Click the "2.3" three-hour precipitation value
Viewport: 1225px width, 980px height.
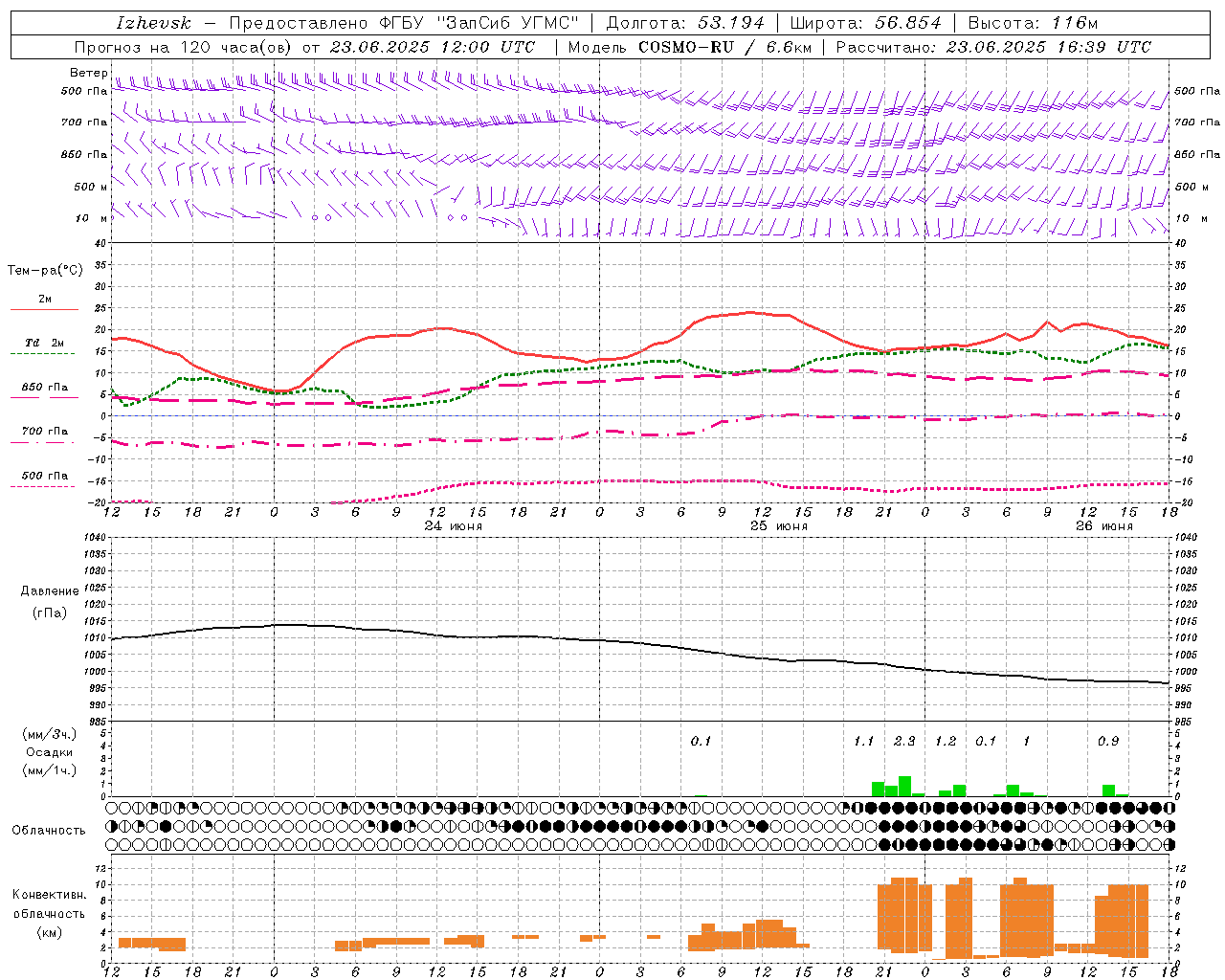tap(904, 742)
